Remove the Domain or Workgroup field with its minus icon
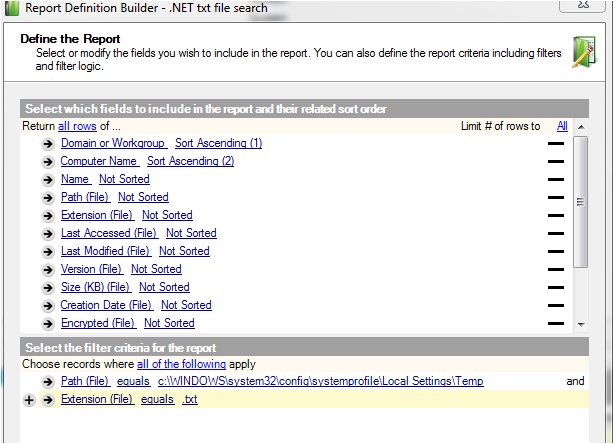Viewport: 614px width, 444px height. click(556, 144)
